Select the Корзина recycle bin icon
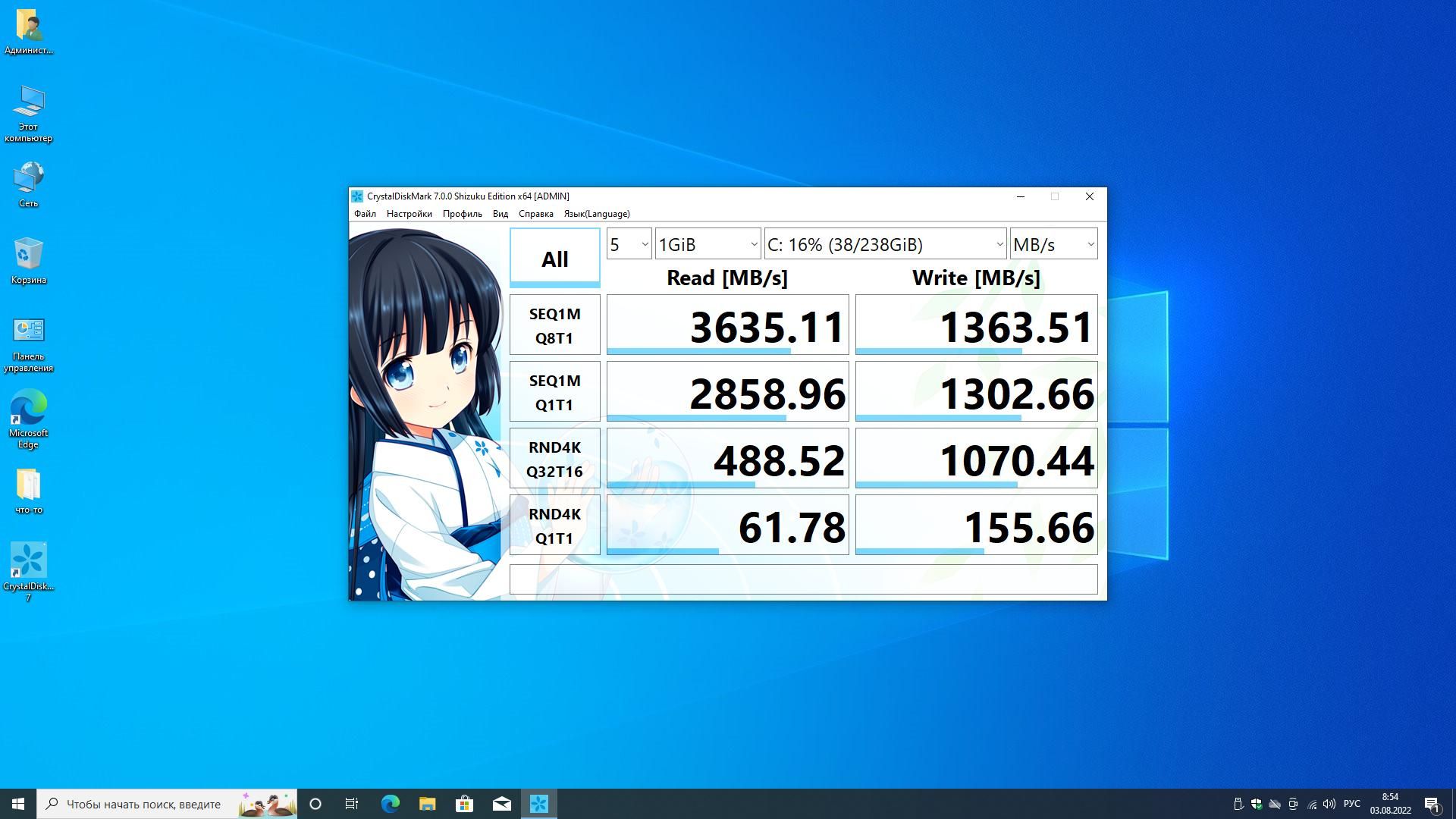Viewport: 1456px width, 819px height. click(x=29, y=261)
